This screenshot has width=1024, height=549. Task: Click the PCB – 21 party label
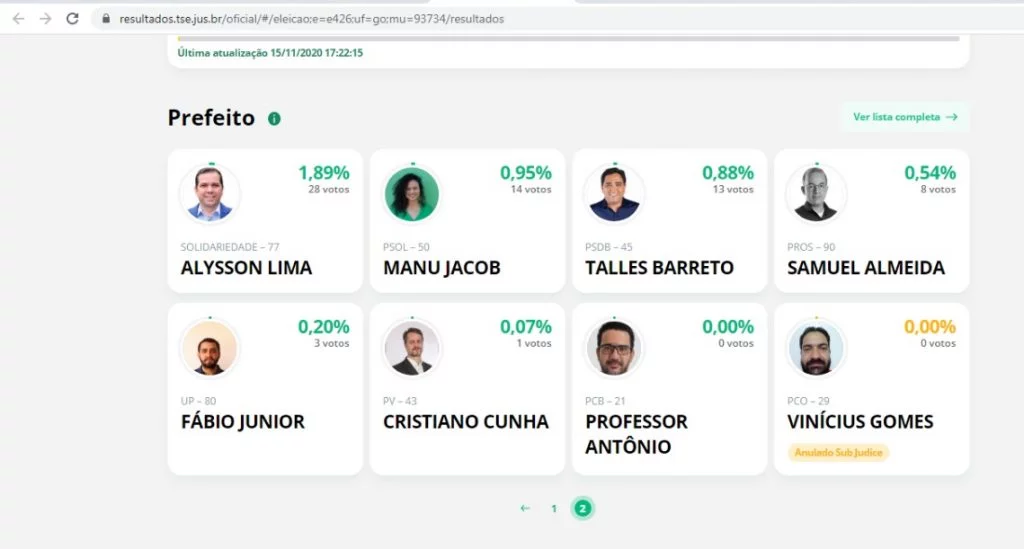(605, 401)
